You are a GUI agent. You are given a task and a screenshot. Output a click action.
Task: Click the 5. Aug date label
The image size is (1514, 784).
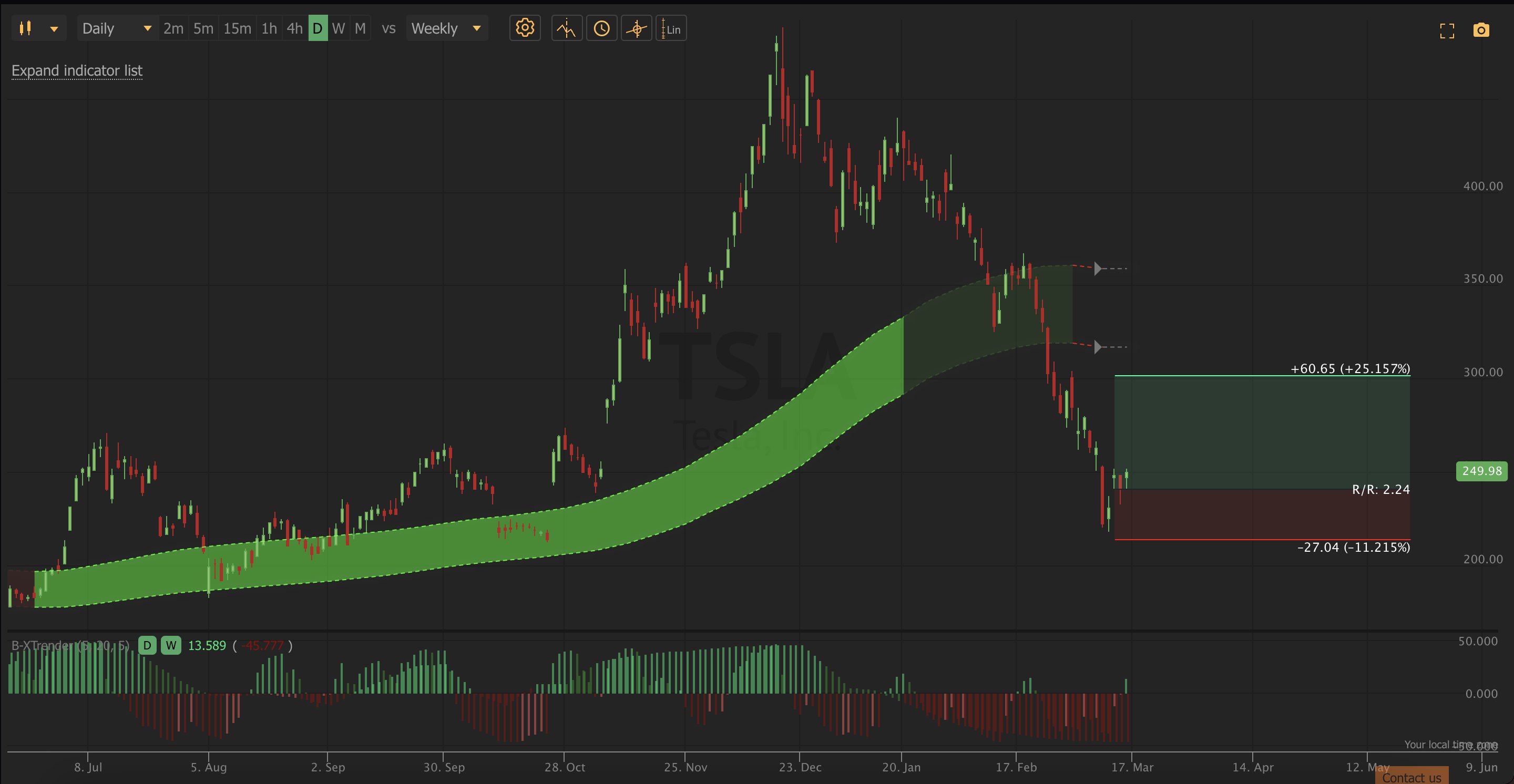click(209, 767)
